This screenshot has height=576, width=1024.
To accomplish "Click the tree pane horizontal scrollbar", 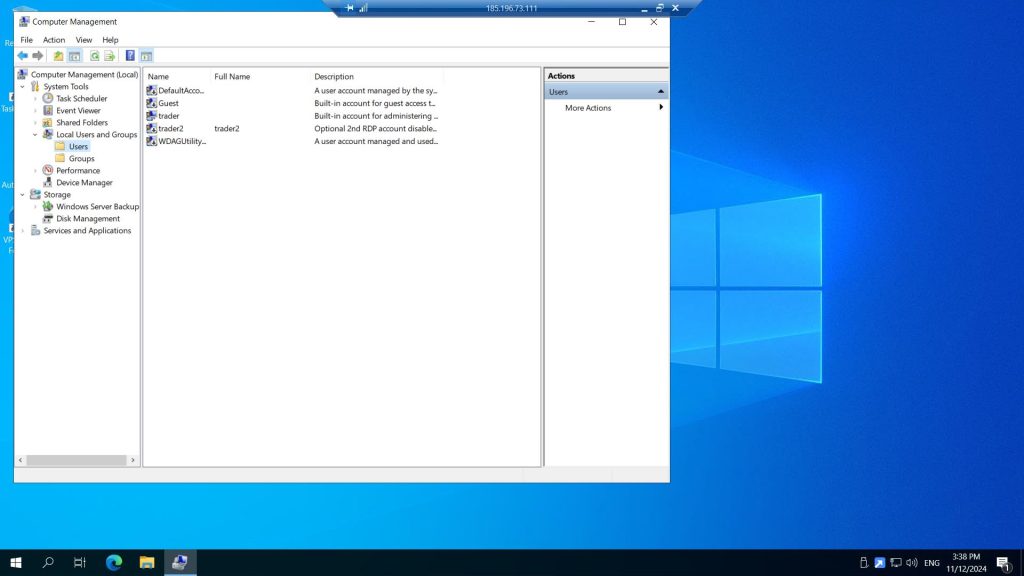I will pos(76,460).
